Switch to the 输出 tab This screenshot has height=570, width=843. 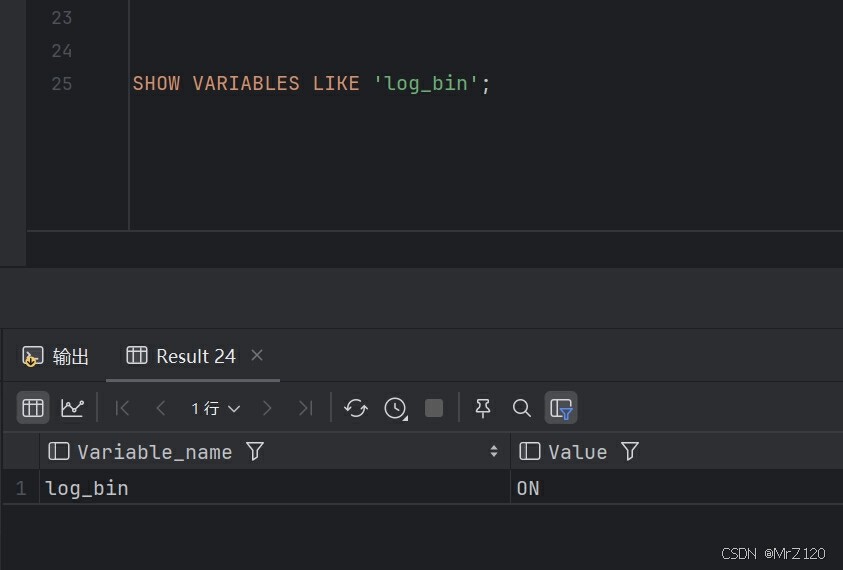tap(56, 356)
